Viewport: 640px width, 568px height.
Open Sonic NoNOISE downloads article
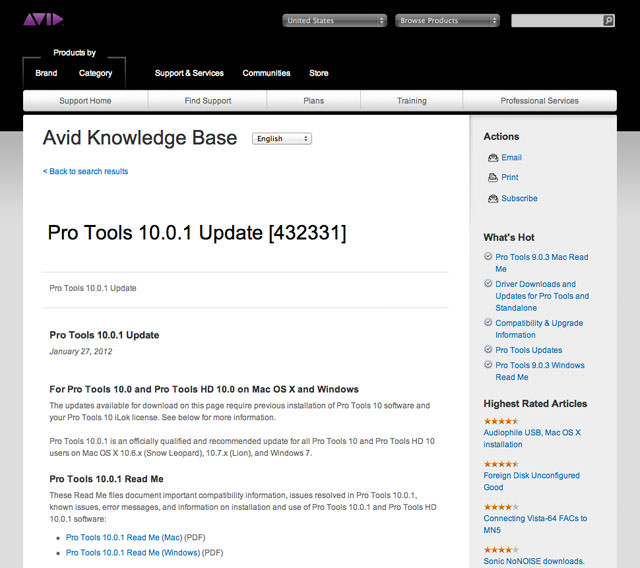(533, 561)
